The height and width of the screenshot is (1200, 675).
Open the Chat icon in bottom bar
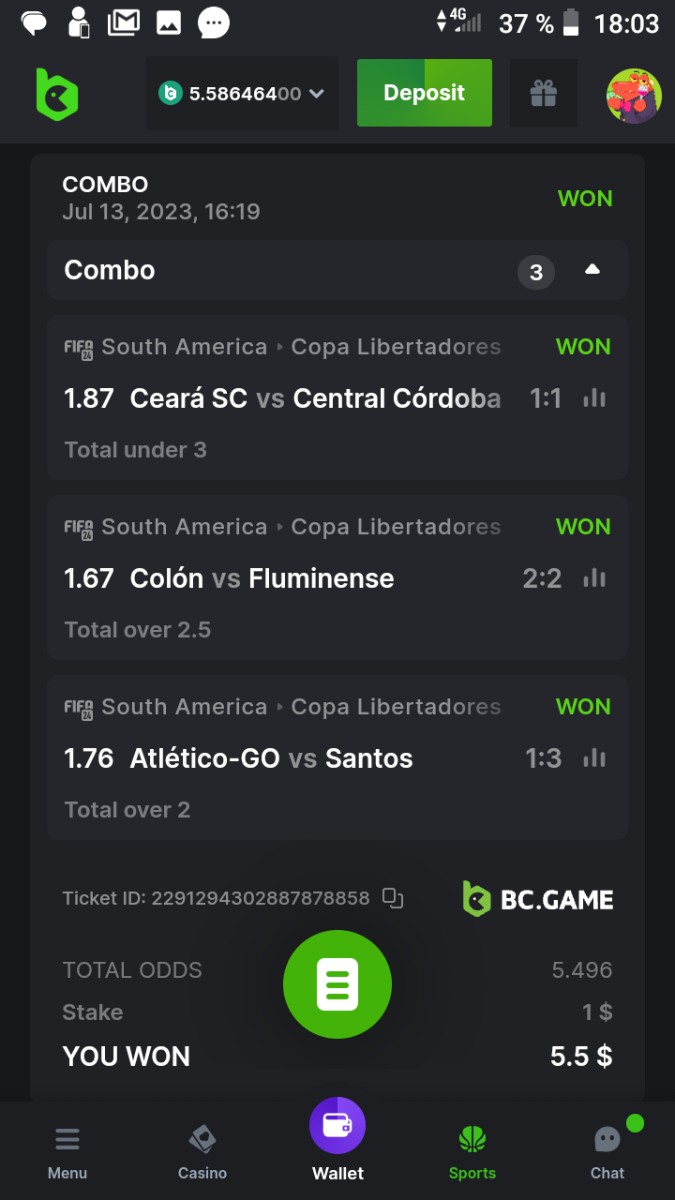pos(607,1150)
